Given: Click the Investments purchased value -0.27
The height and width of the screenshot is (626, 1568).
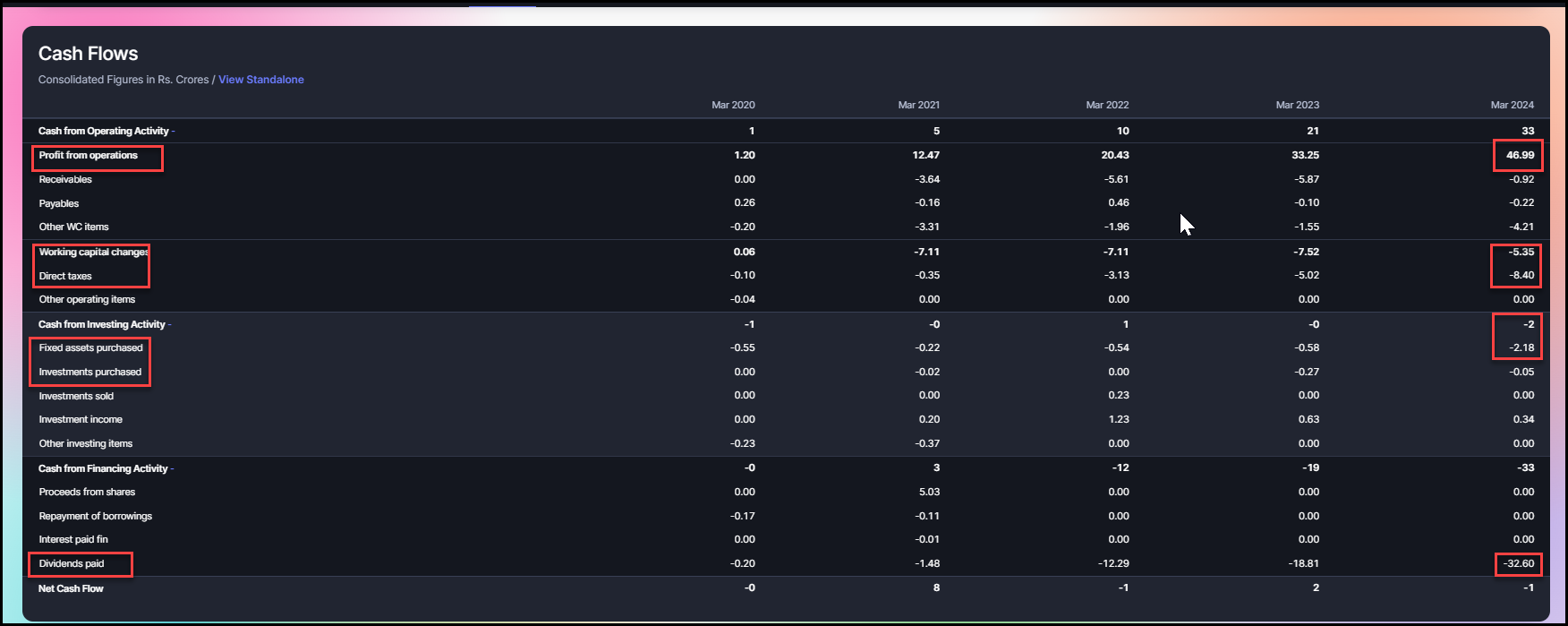Looking at the screenshot, I should point(1307,372).
